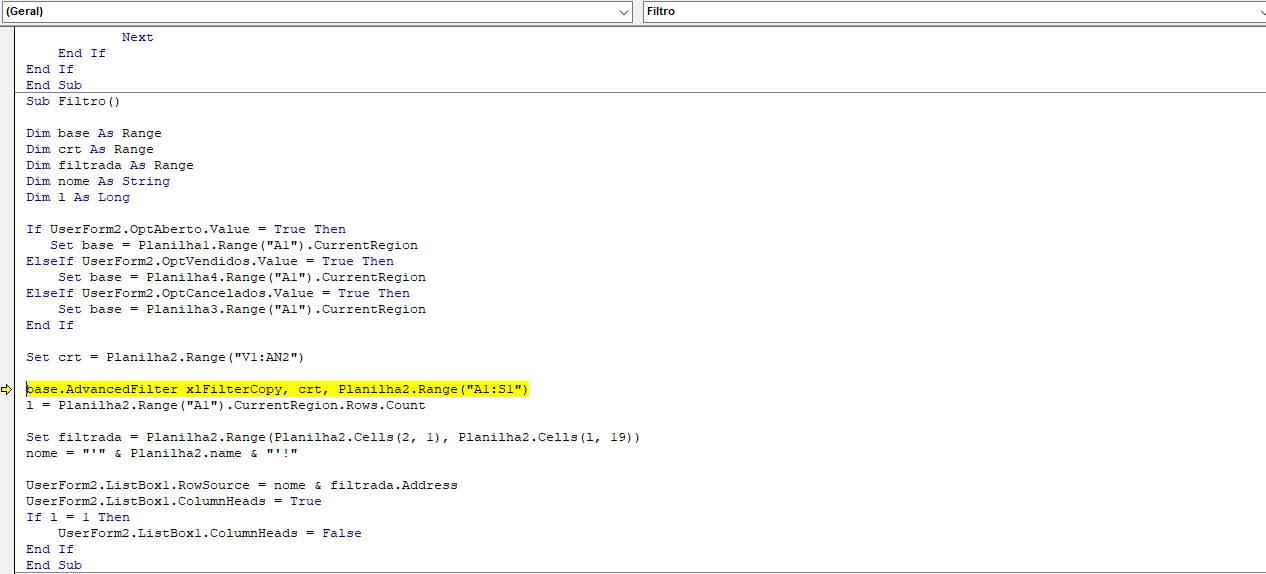Click the highlighted base.AdvancedFilter line

click(x=277, y=389)
